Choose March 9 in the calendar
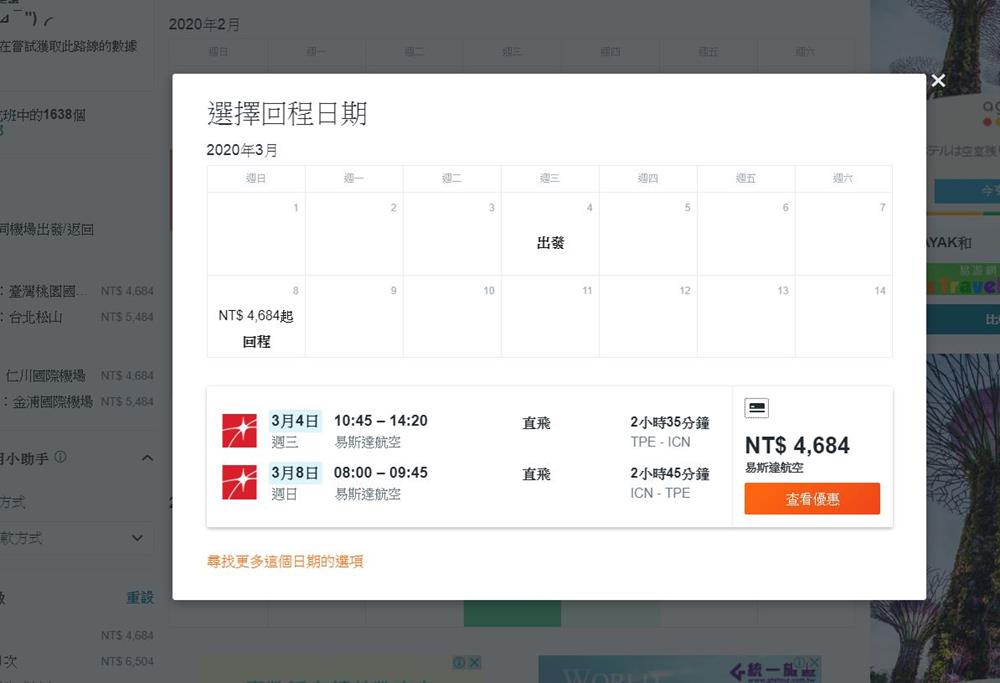Viewport: 1000px width, 683px height. pyautogui.click(x=354, y=316)
